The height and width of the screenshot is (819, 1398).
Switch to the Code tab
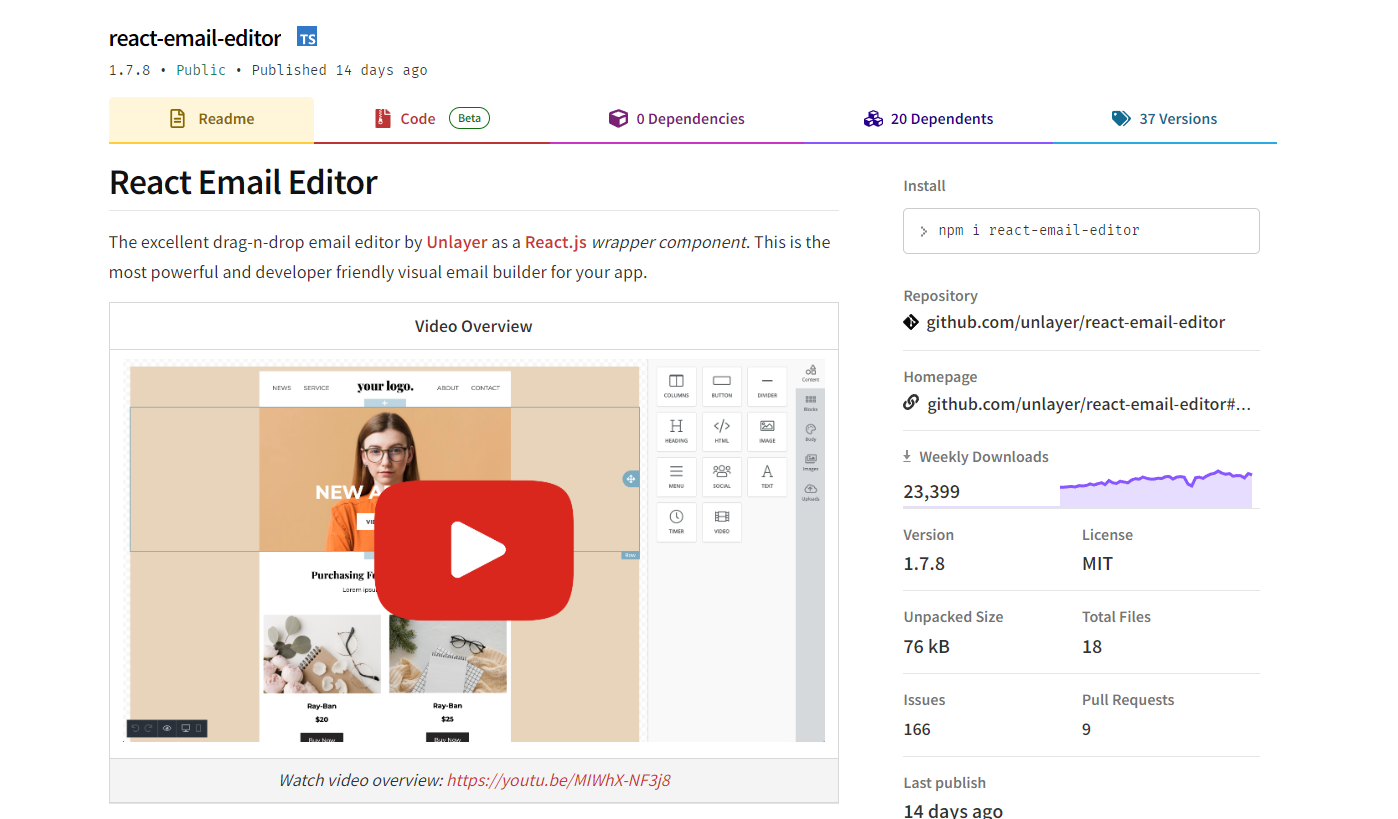pyautogui.click(x=417, y=119)
